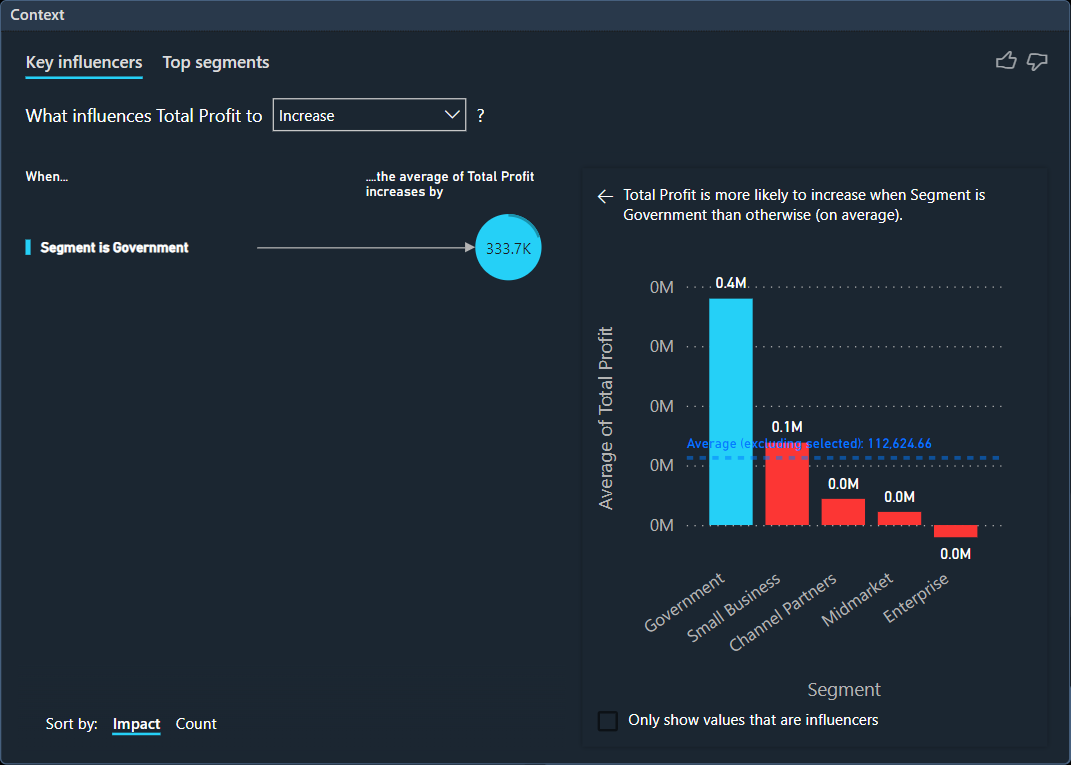Click the negative Enterprise bar

coord(955,531)
